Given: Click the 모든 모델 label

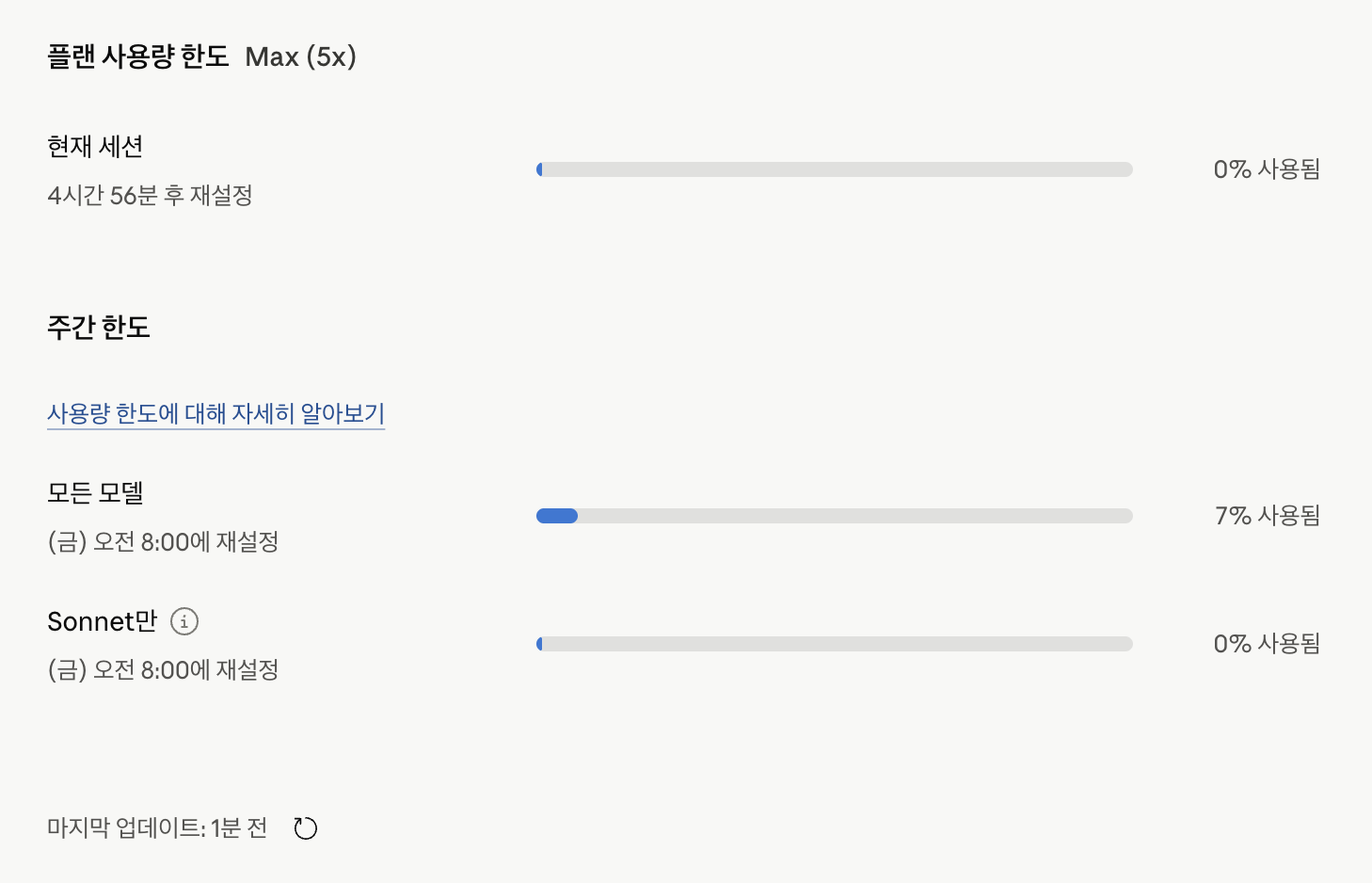Looking at the screenshot, I should click(95, 493).
